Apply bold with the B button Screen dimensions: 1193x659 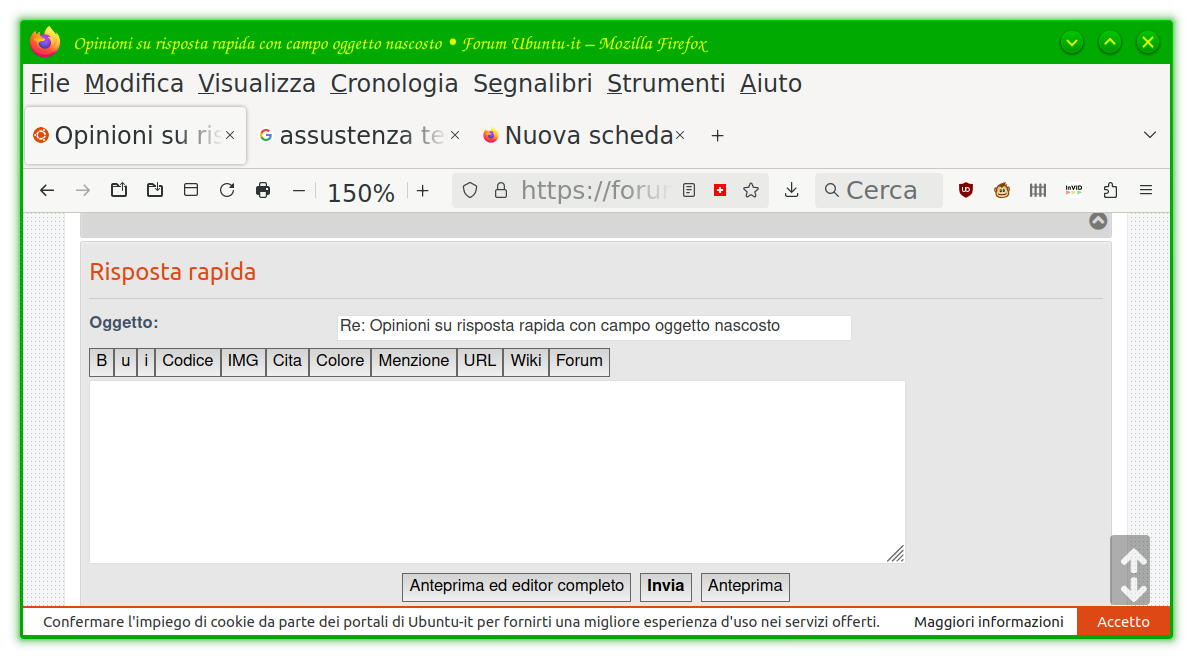coord(102,361)
